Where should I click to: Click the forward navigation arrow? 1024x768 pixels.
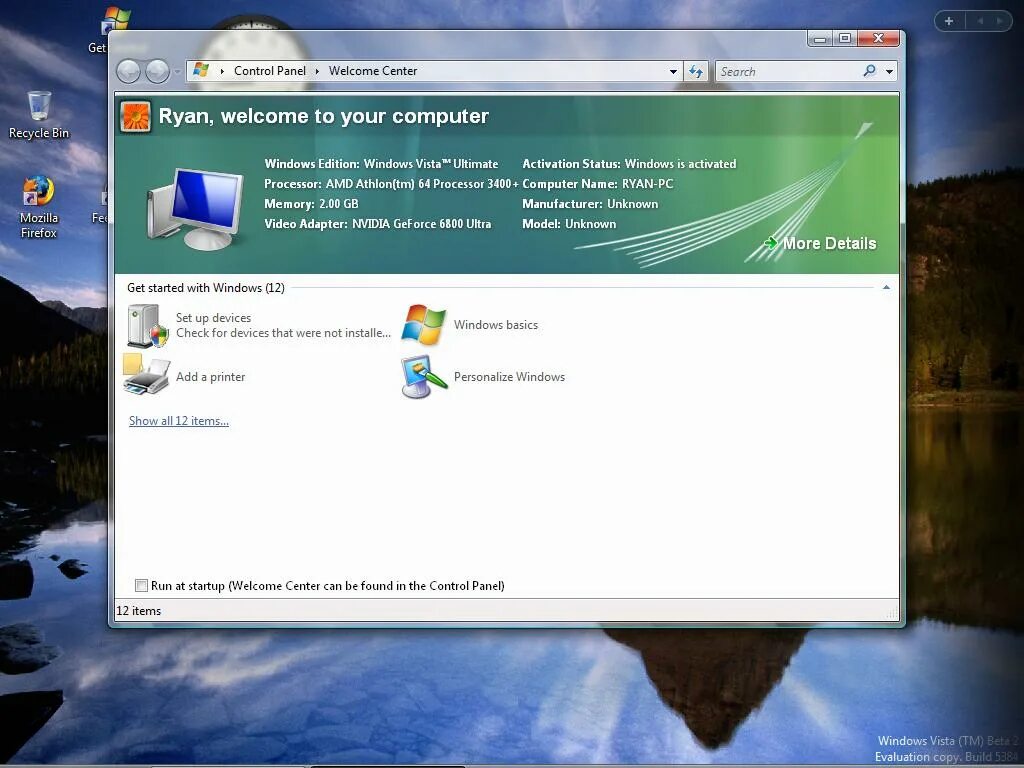[158, 71]
